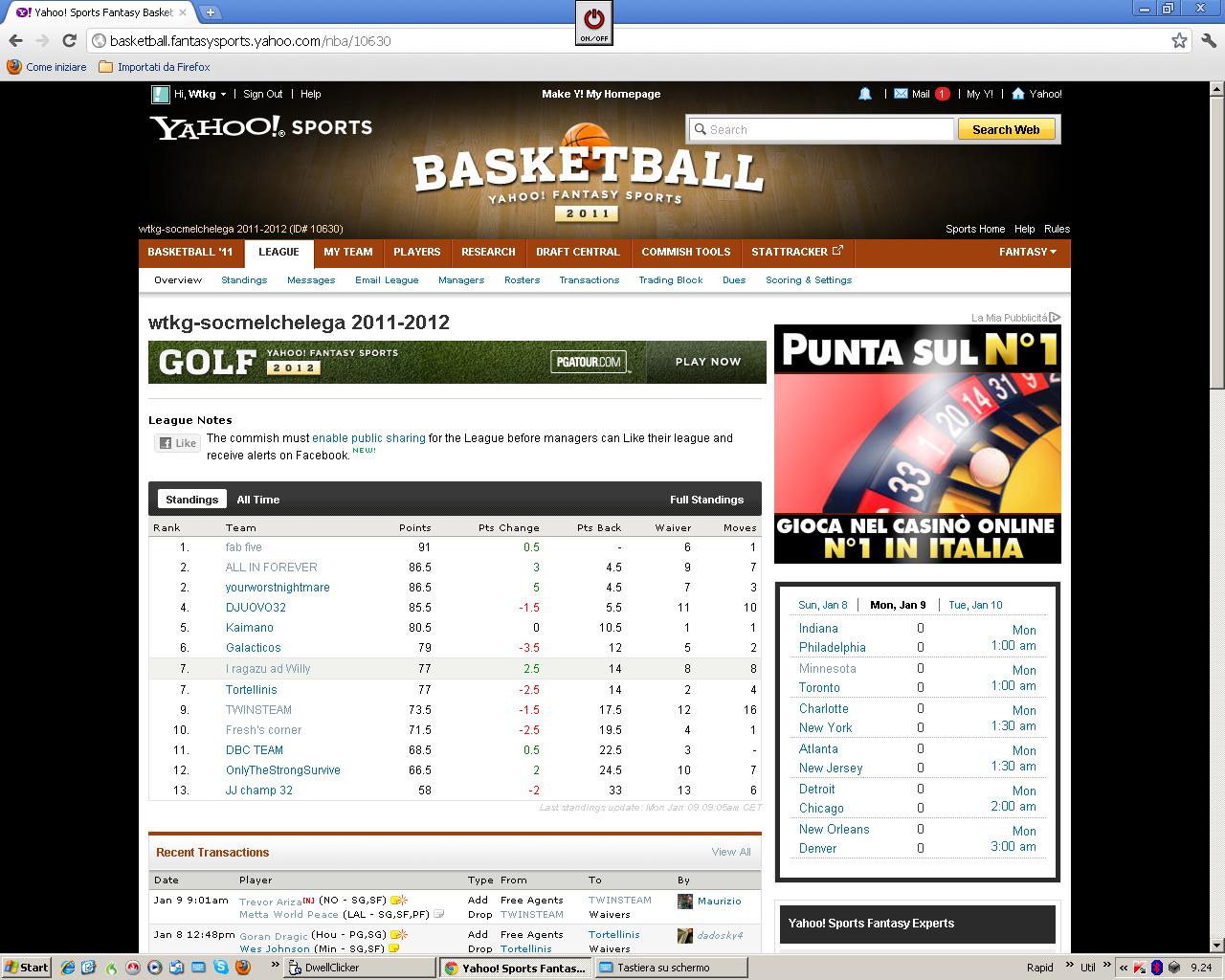1225x980 pixels.
Task: Click the Facebook Like button
Action: click(178, 443)
